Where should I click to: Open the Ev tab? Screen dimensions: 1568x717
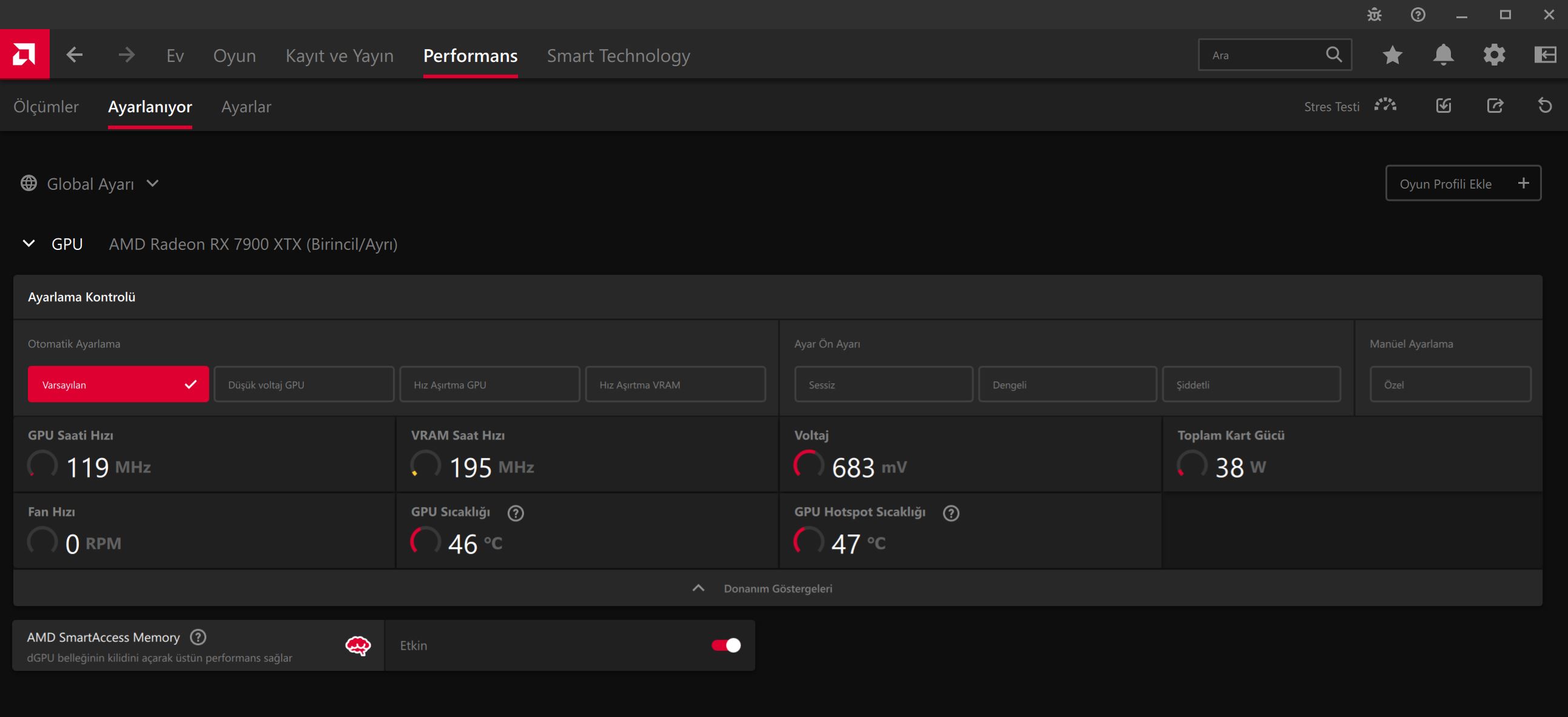point(175,55)
